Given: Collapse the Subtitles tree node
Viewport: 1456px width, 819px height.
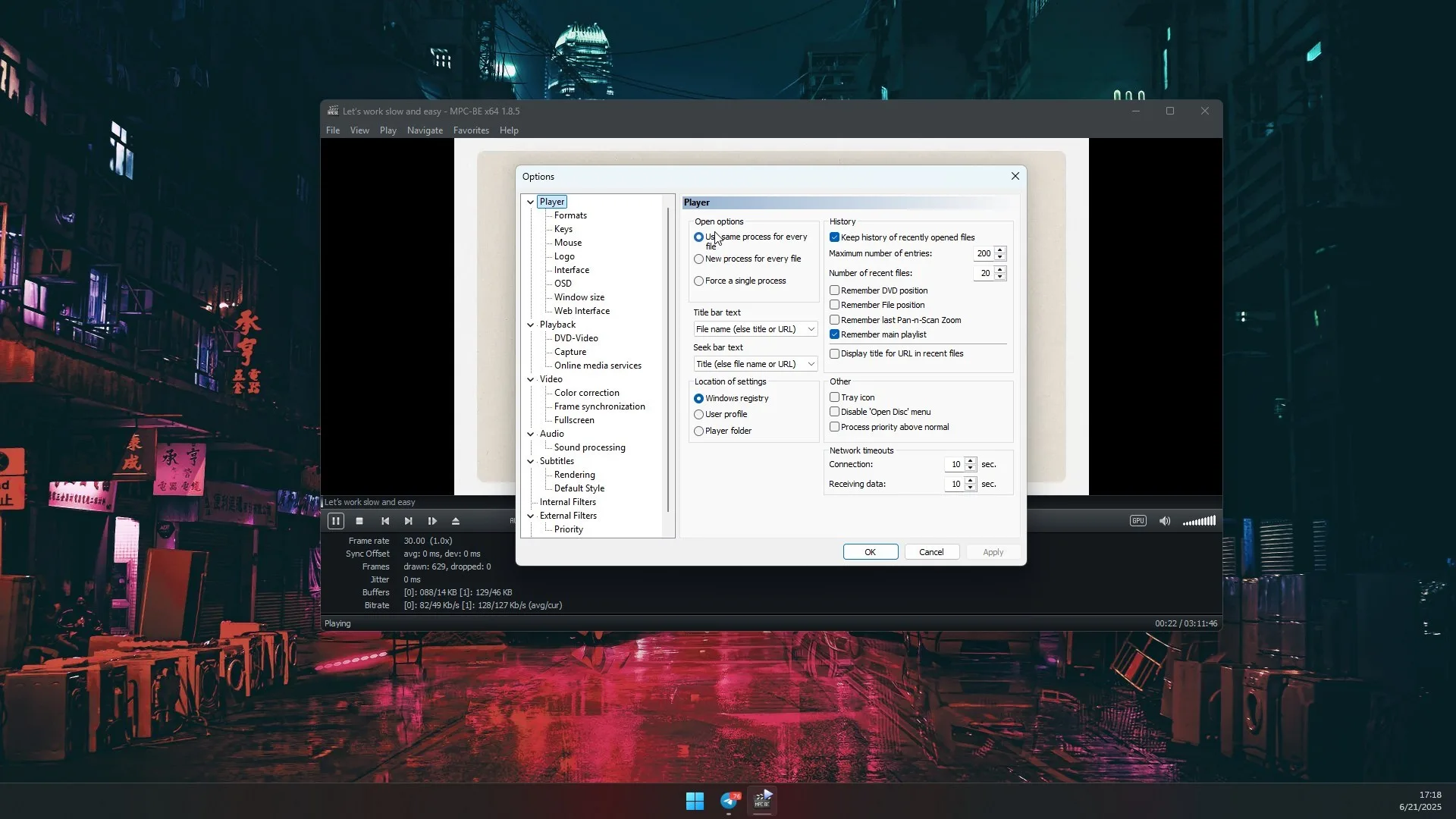Looking at the screenshot, I should [x=530, y=461].
